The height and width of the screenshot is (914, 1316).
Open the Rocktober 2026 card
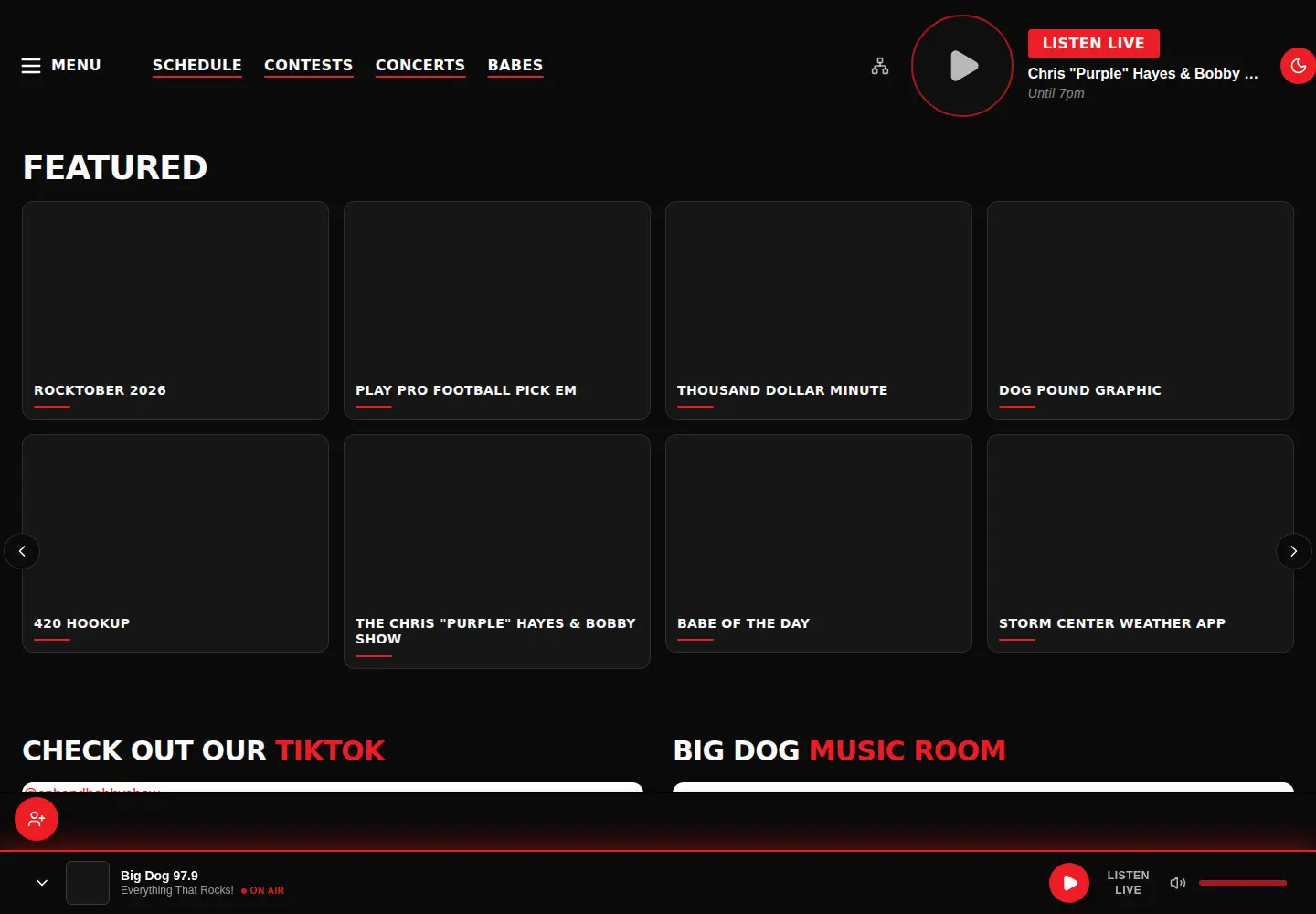click(x=175, y=311)
